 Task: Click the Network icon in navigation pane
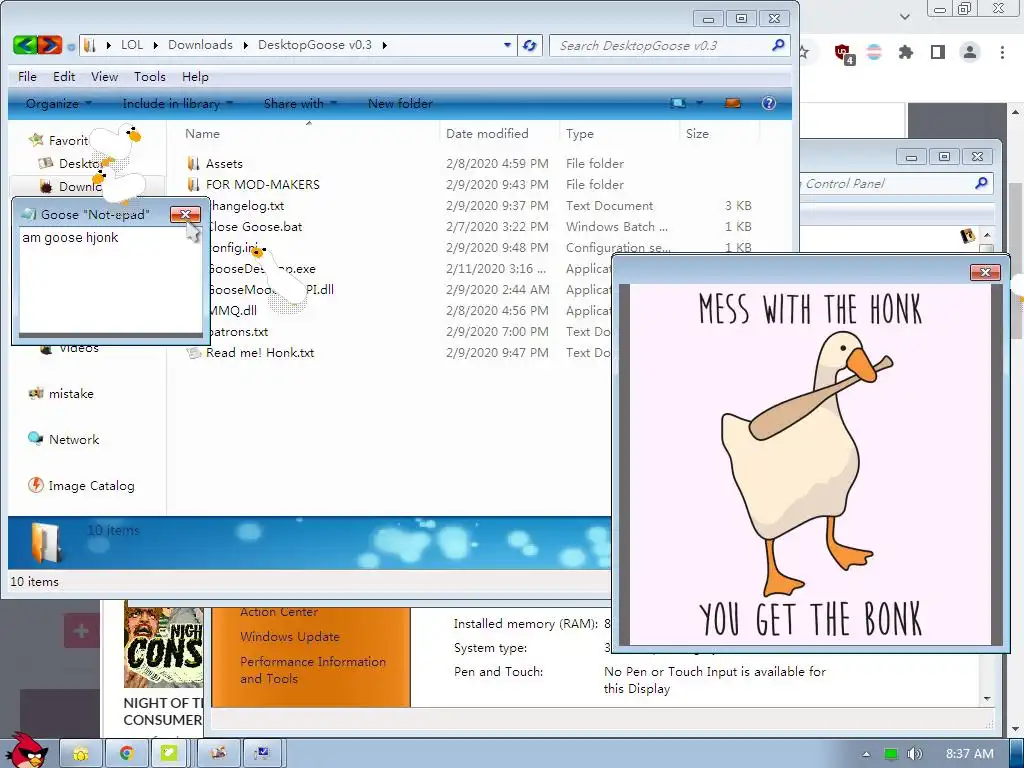click(x=35, y=439)
